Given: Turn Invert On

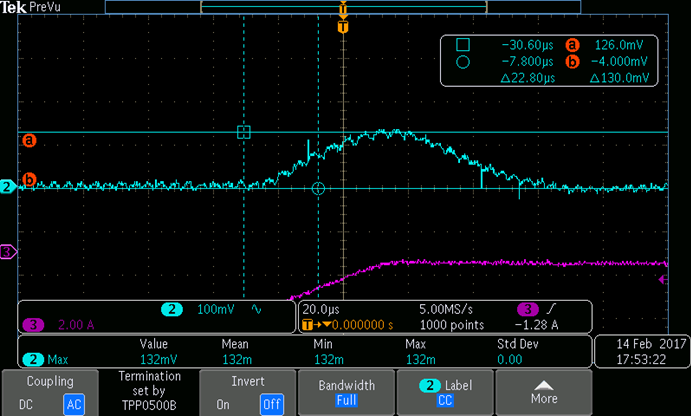Looking at the screenshot, I should coord(223,404).
